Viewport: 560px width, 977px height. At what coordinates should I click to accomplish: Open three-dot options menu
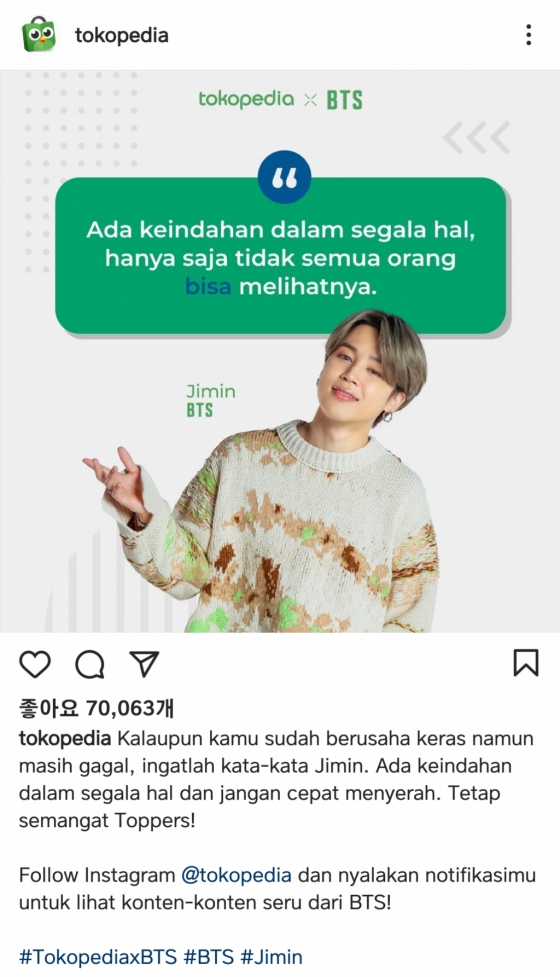pyautogui.click(x=528, y=35)
